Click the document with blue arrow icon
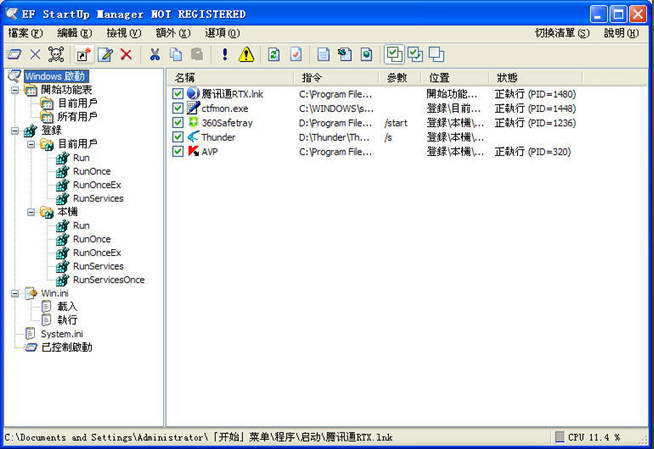Viewport: 654px width, 449px height. coord(345,54)
